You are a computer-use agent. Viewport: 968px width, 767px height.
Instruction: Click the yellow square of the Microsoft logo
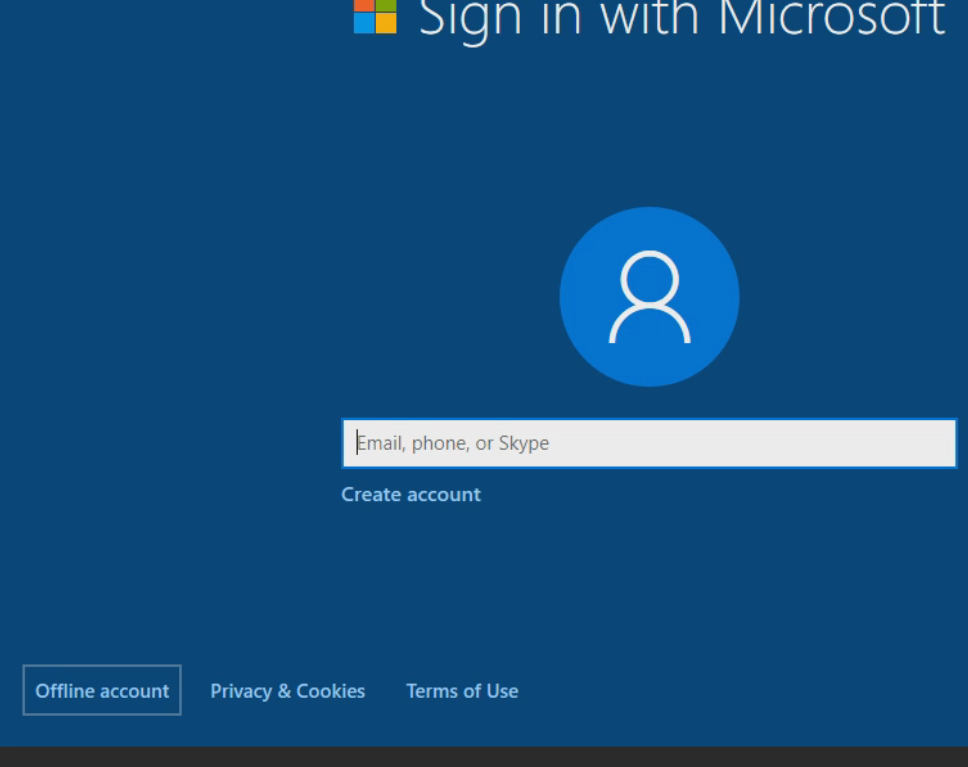386,24
